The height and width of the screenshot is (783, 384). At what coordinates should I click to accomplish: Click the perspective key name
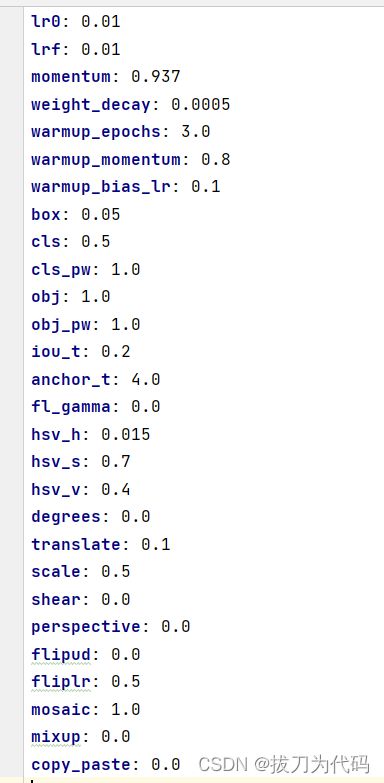(86, 627)
